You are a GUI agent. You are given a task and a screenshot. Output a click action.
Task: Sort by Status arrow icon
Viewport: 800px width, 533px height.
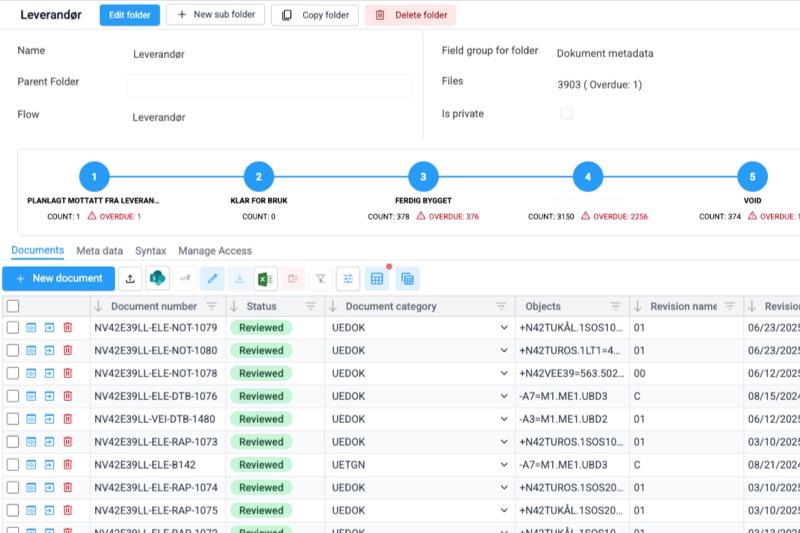(x=234, y=306)
